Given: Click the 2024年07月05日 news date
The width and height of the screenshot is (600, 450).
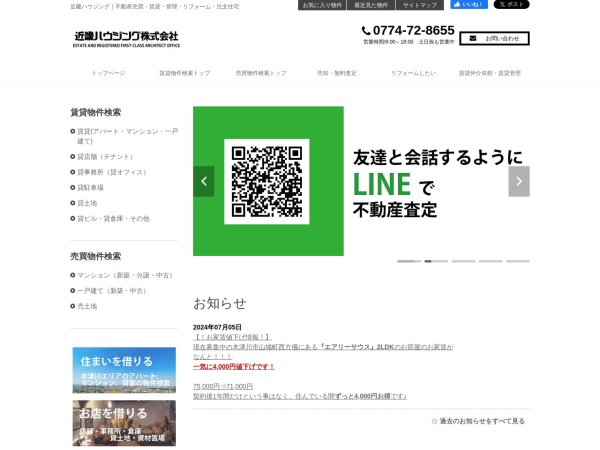Looking at the screenshot, I should click(x=217, y=327).
